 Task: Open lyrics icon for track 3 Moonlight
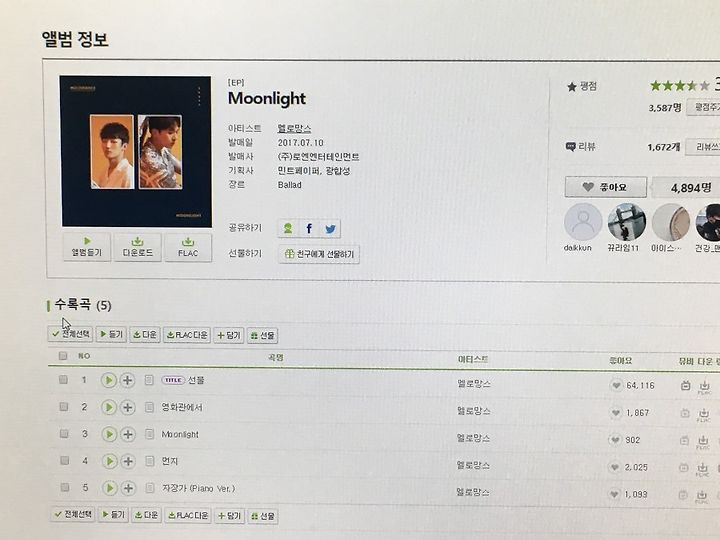(x=149, y=434)
